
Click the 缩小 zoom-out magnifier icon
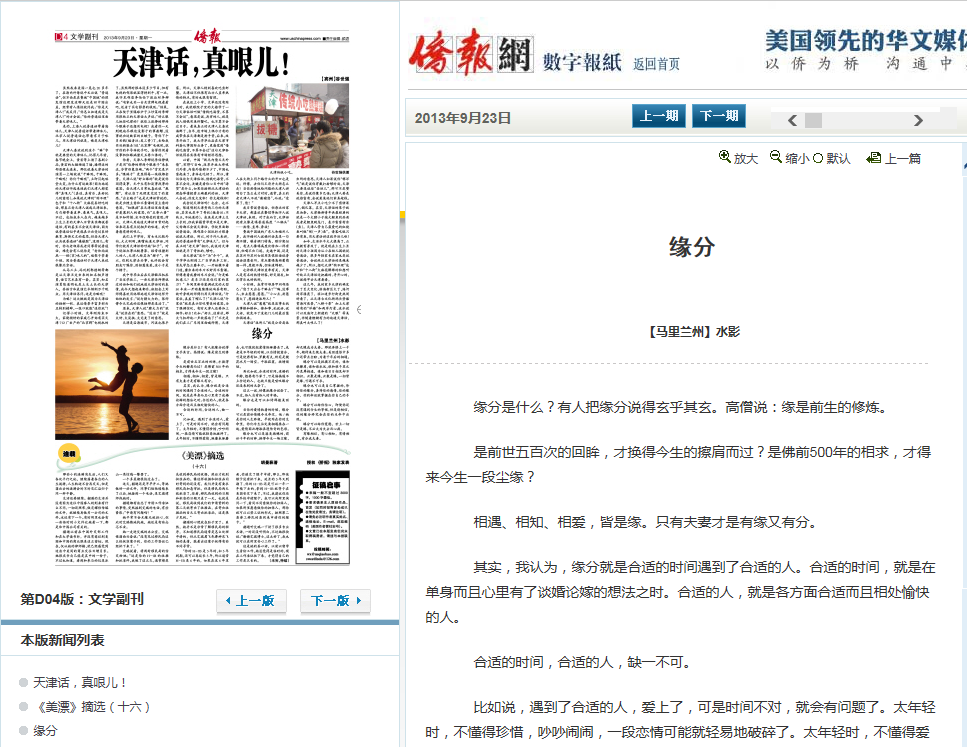coord(775,157)
